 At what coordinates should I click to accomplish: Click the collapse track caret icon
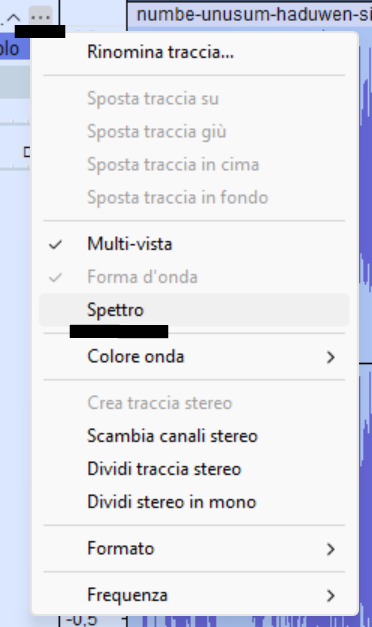pyautogui.click(x=14, y=17)
